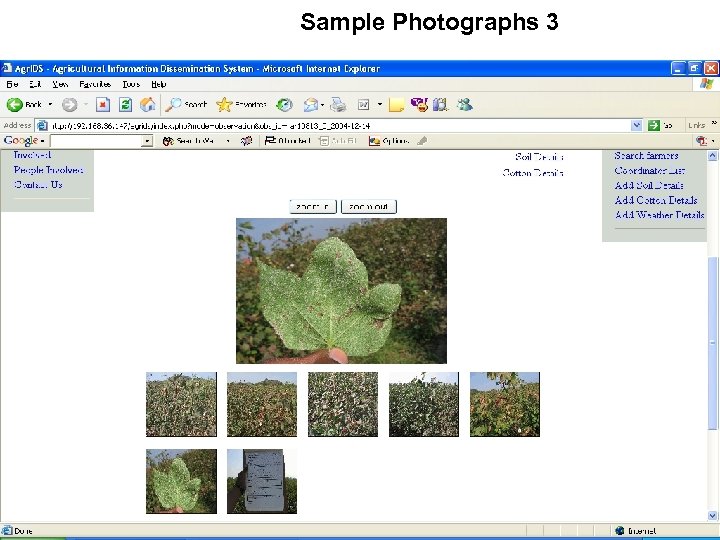Click the yellow folder toolbar icon

[x=396, y=105]
